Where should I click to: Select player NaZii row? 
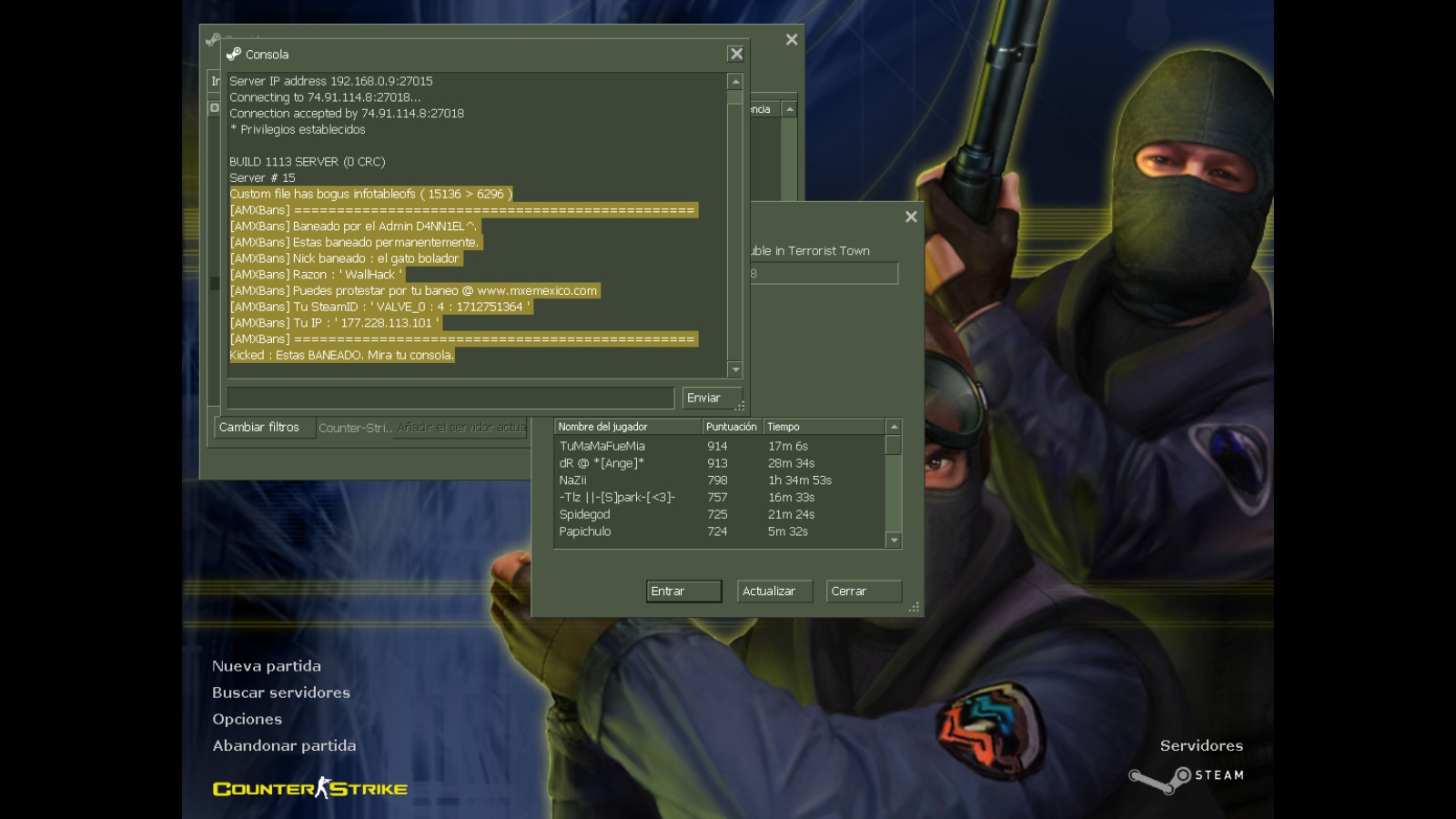click(720, 480)
